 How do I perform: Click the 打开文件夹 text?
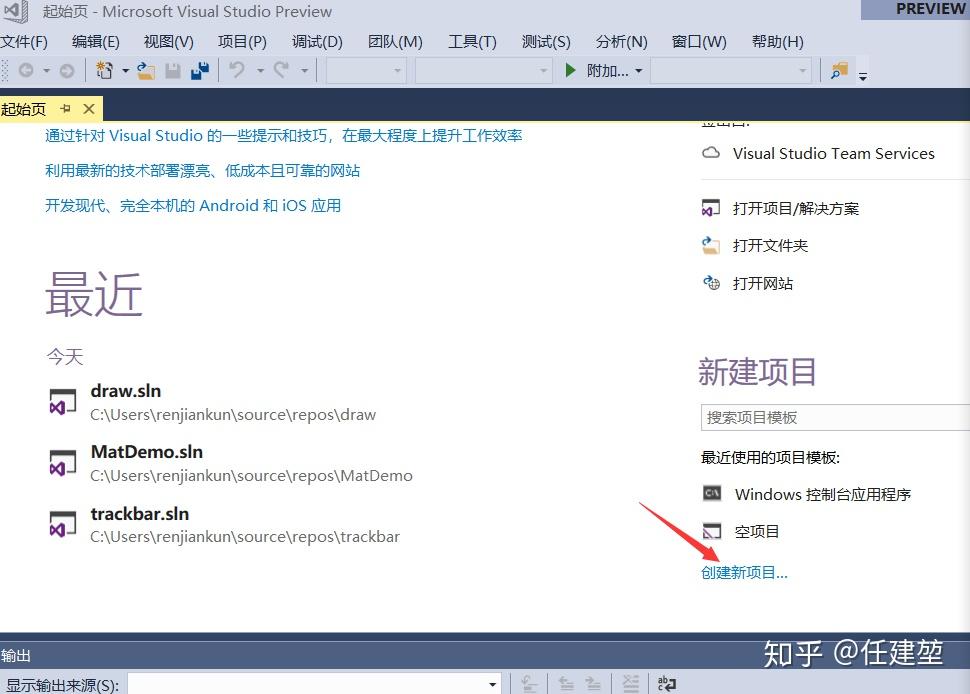coord(771,246)
